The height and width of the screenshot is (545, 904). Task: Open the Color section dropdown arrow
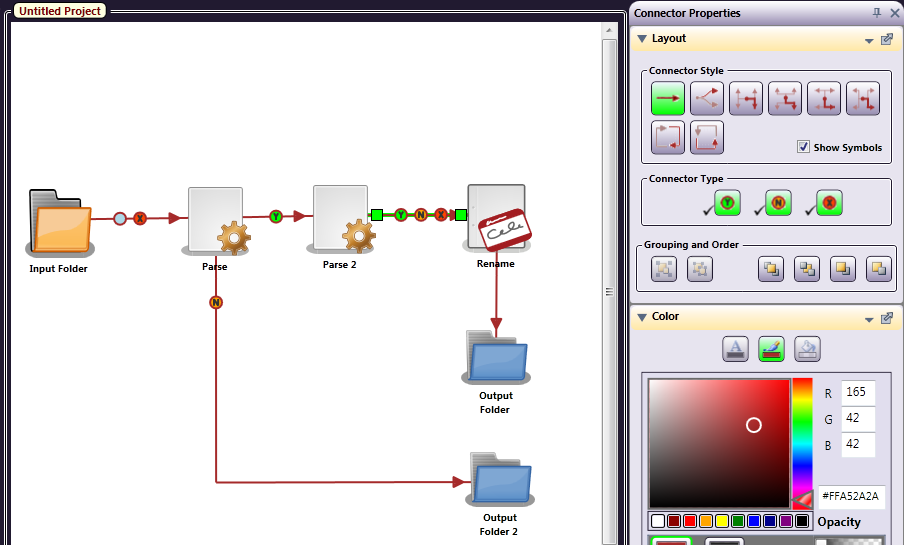(869, 319)
